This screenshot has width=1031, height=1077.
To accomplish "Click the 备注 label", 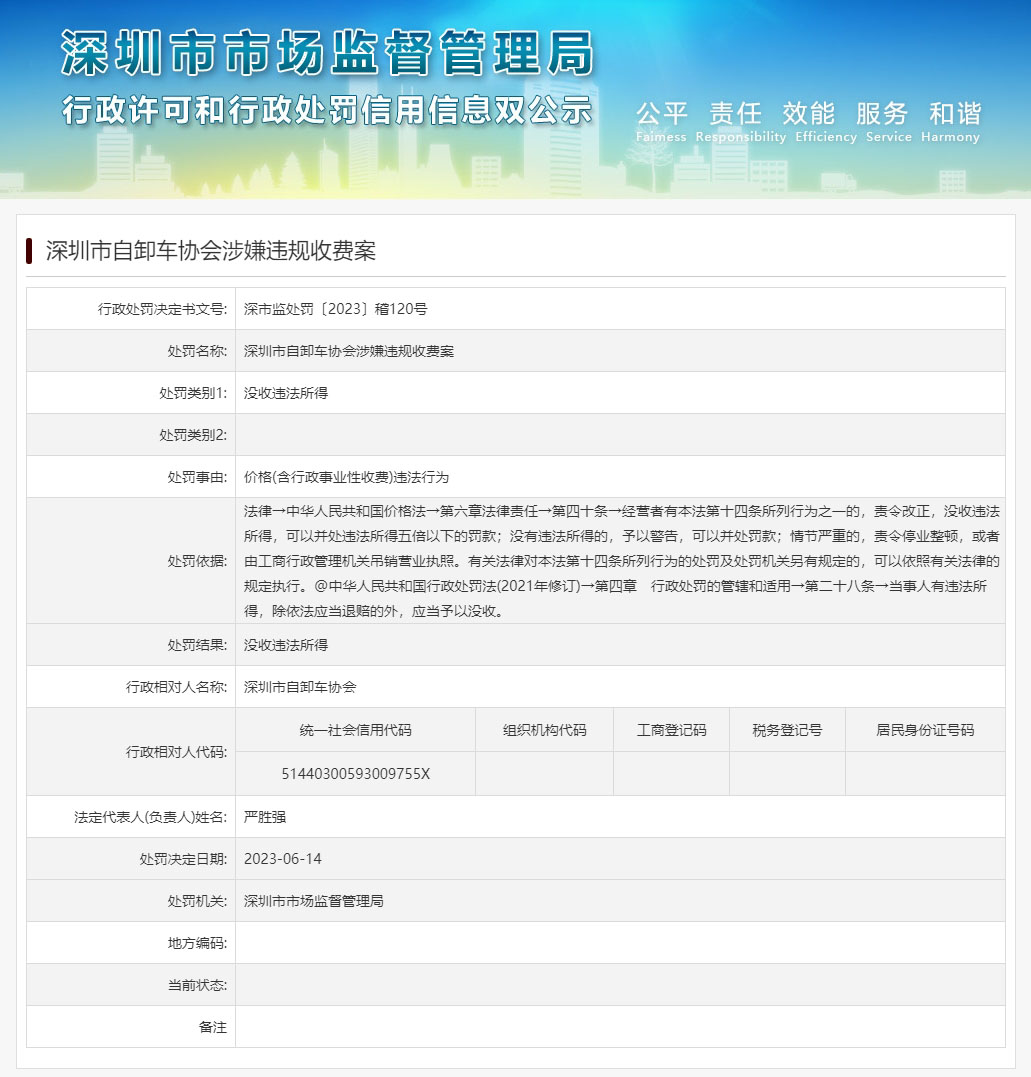I will tap(212, 1027).
